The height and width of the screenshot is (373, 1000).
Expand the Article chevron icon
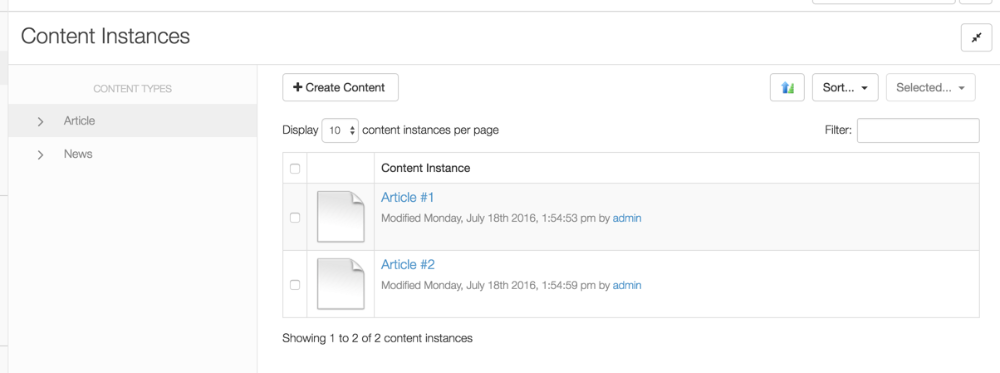(x=41, y=121)
